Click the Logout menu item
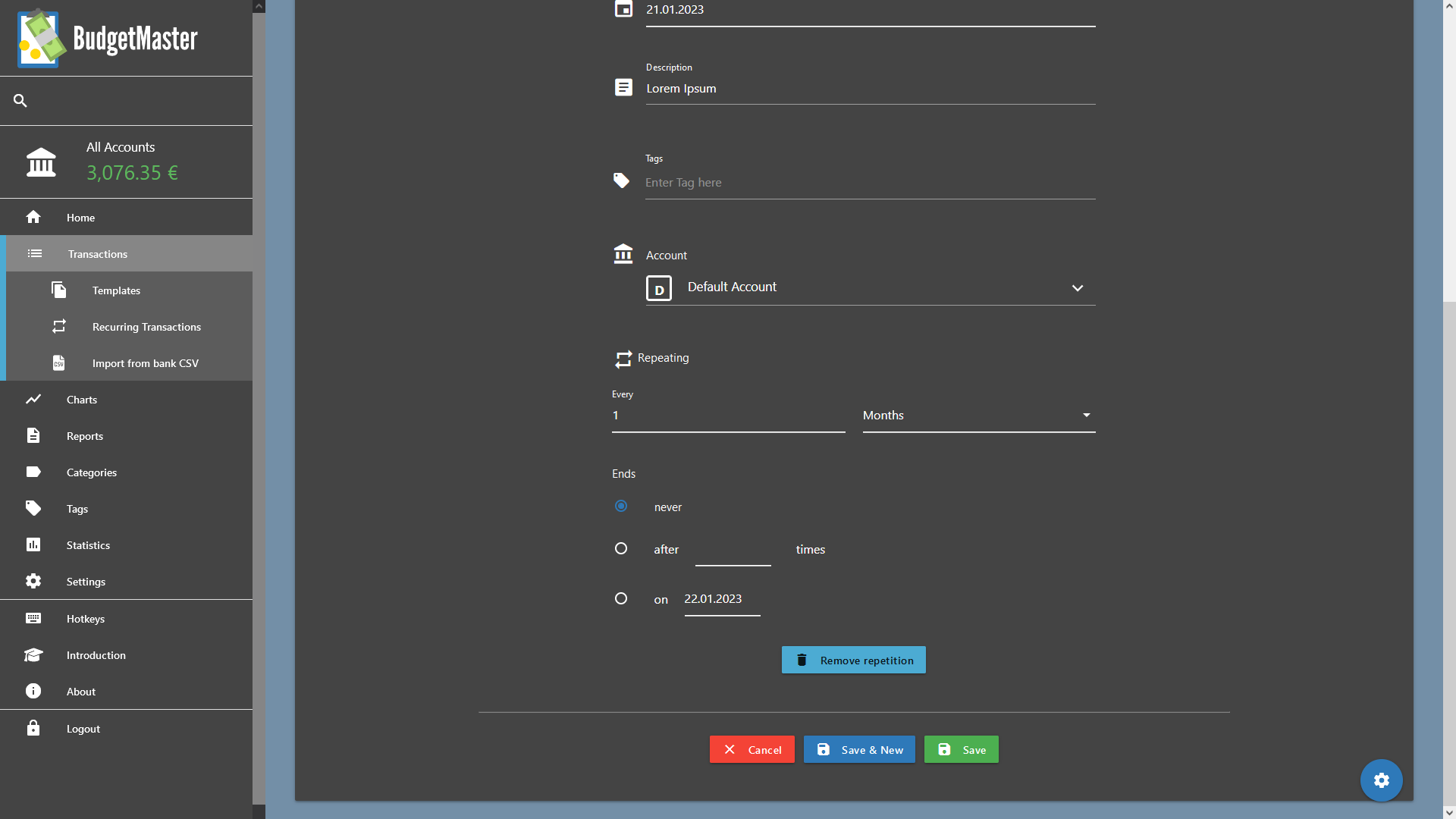The width and height of the screenshot is (1456, 819). pos(126,728)
